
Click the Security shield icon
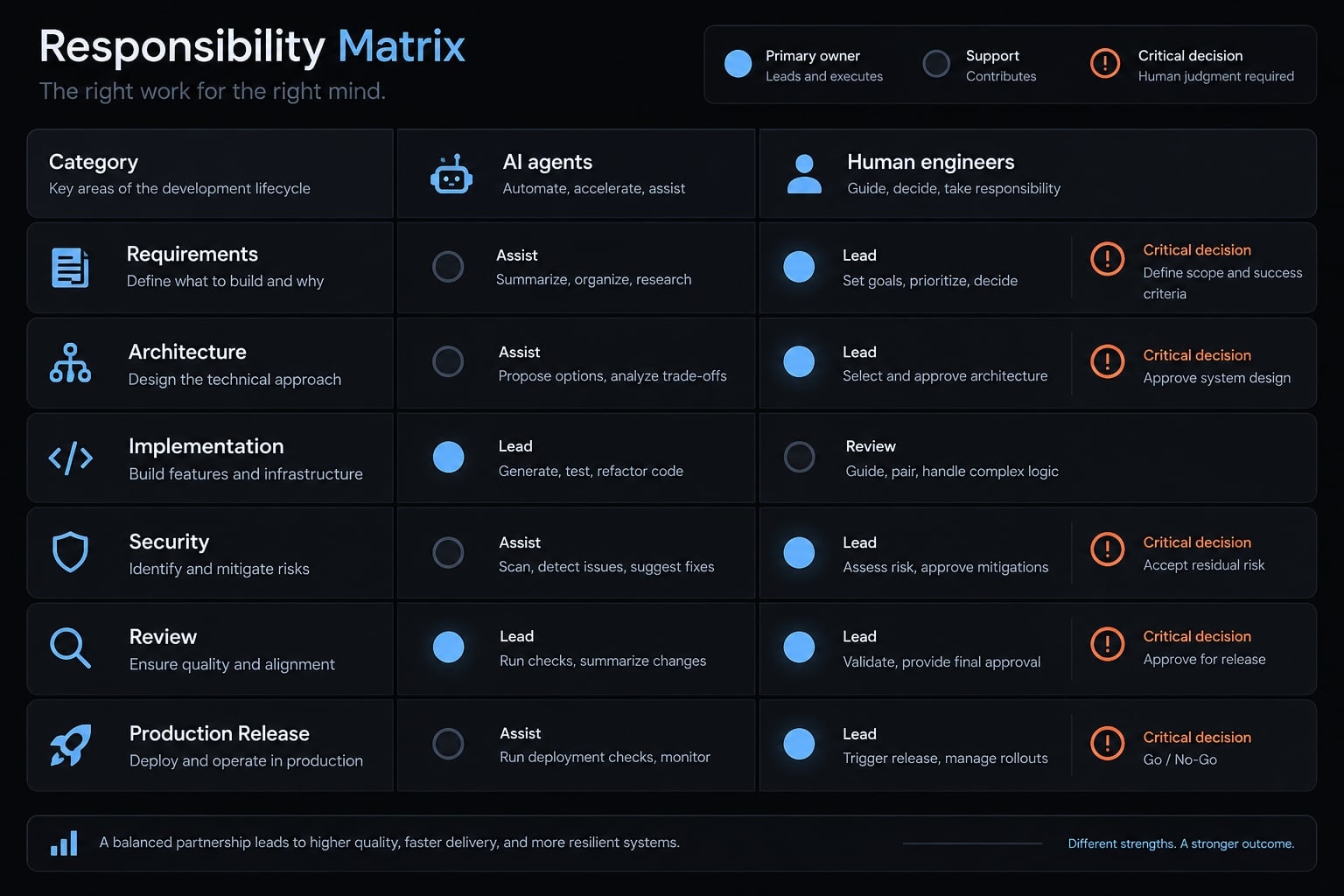(70, 552)
